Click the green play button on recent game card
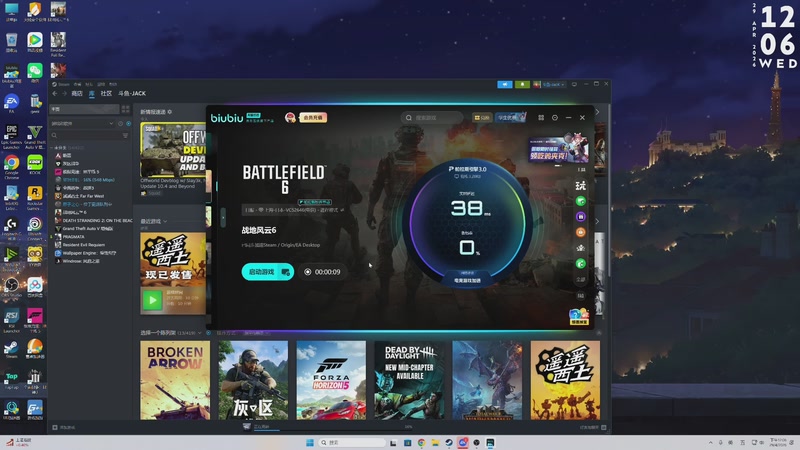This screenshot has height=450, width=800. point(152,300)
